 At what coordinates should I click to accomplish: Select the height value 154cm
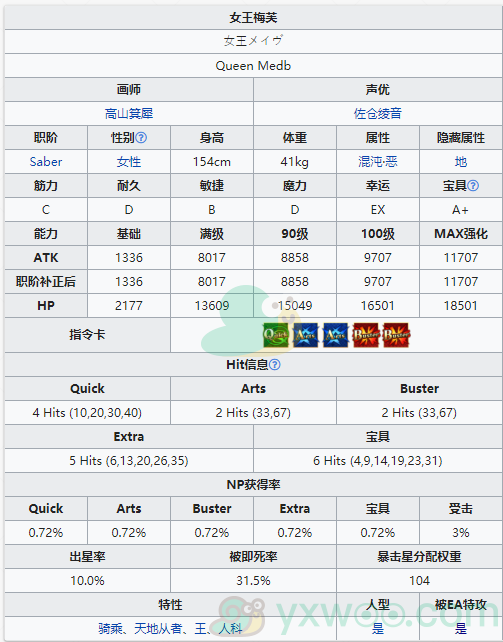click(212, 162)
